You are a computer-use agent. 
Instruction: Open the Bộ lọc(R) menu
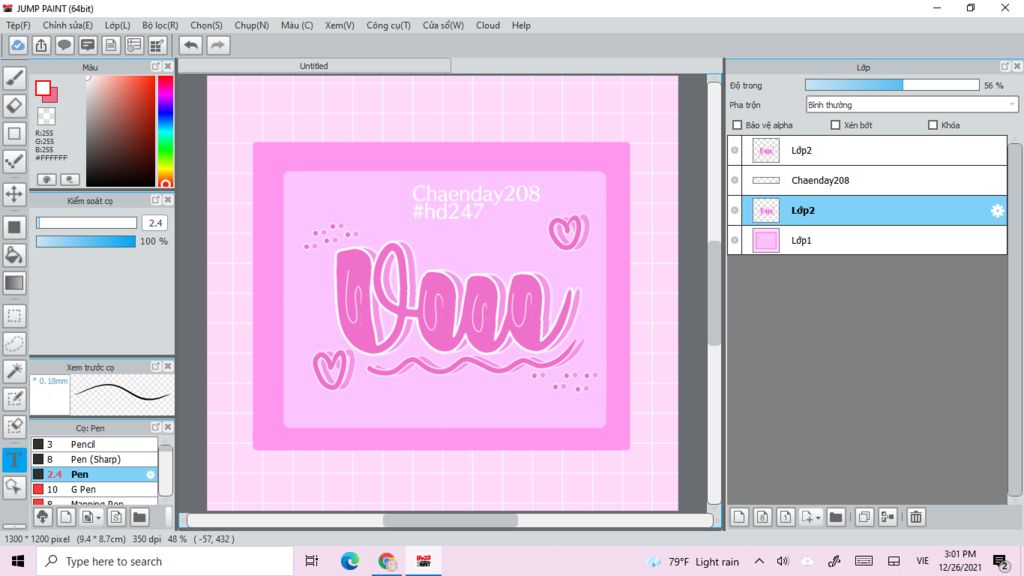(x=160, y=25)
